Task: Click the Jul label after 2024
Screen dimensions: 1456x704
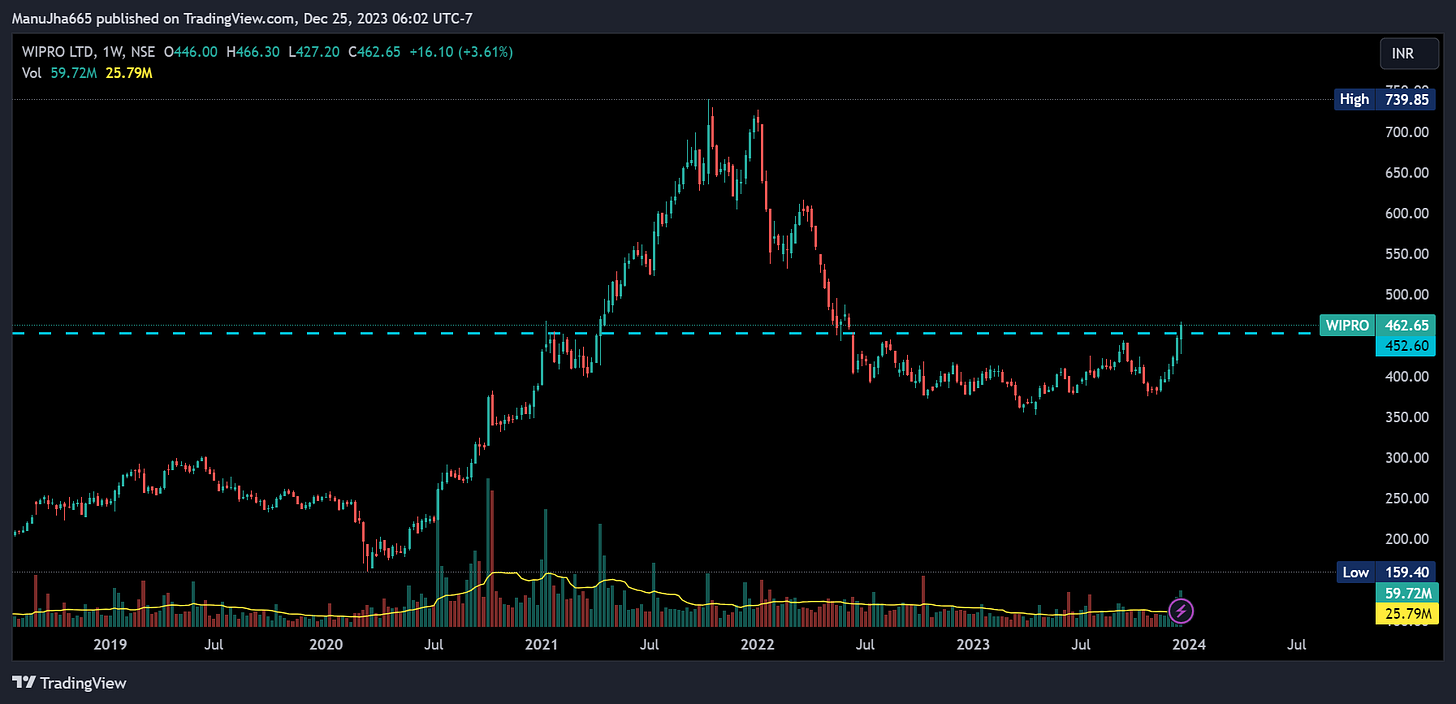Action: click(x=1297, y=645)
